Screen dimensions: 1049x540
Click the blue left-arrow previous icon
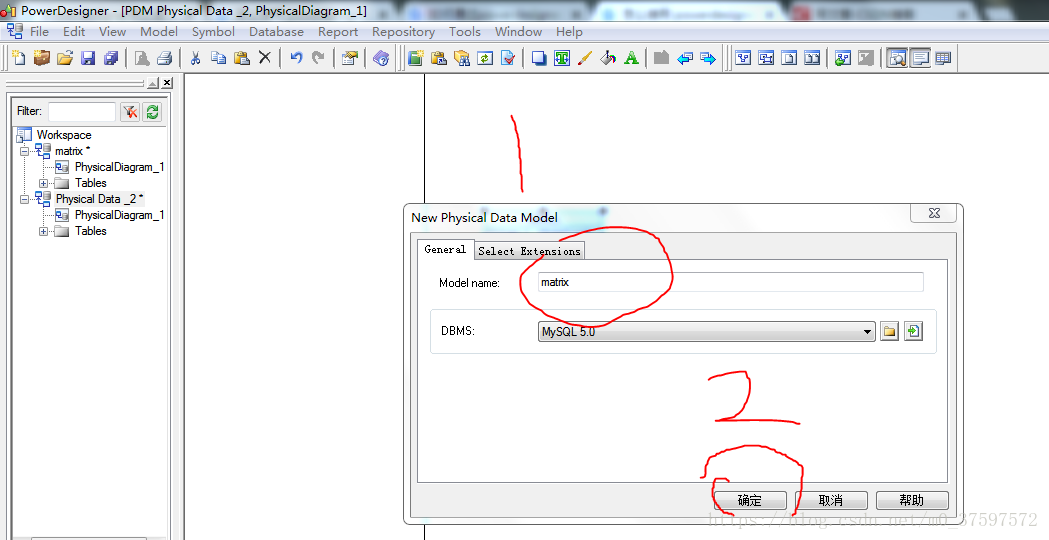pos(685,58)
